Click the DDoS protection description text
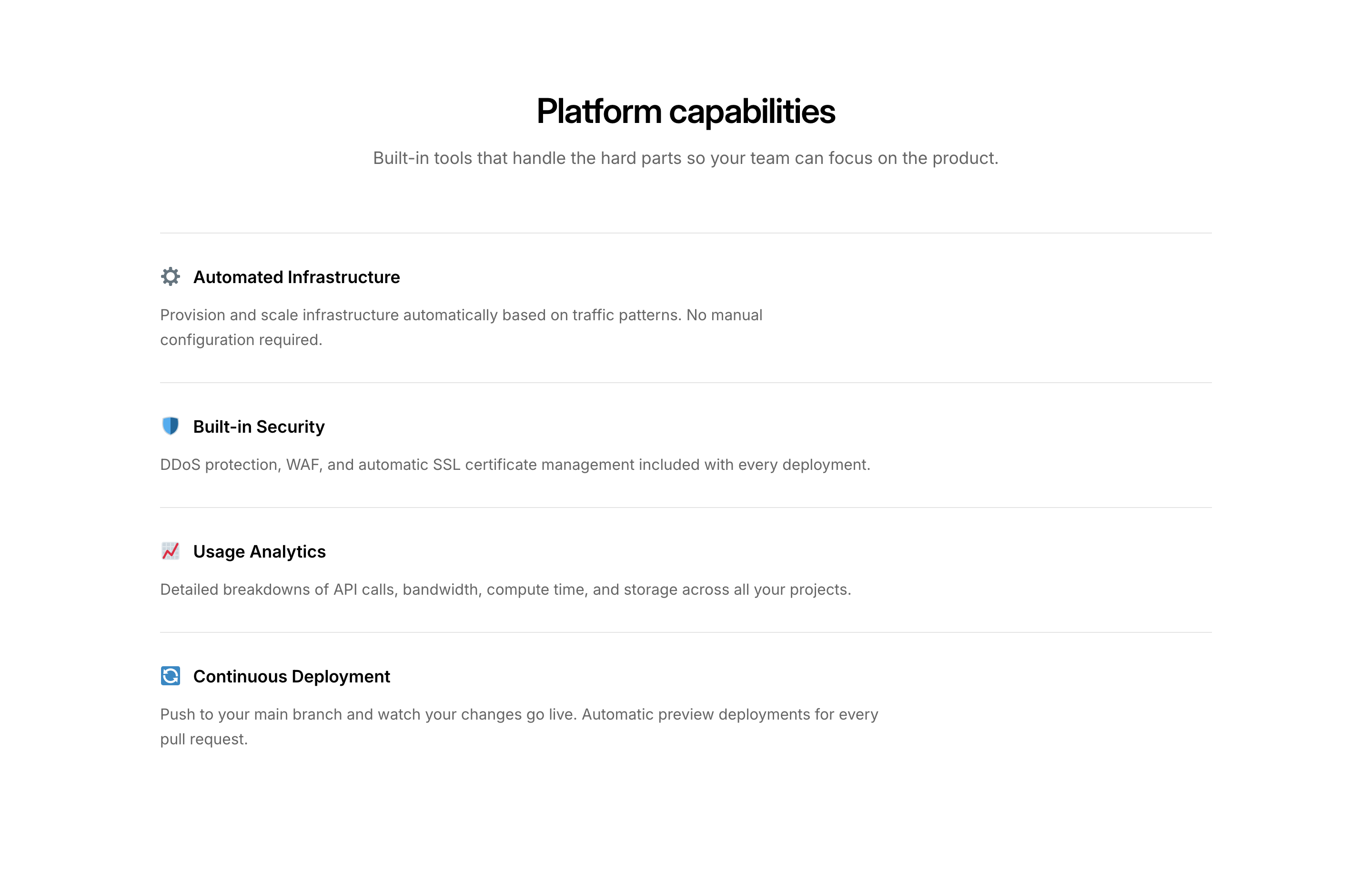 [515, 465]
